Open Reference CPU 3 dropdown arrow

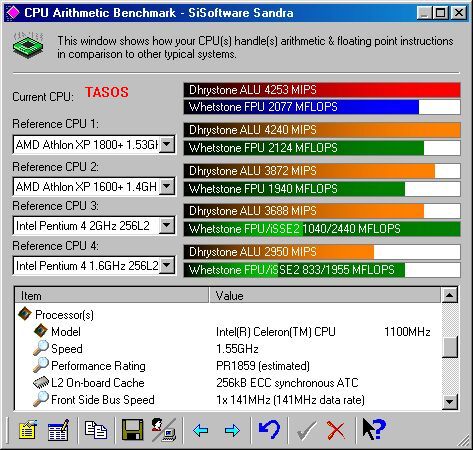click(167, 226)
